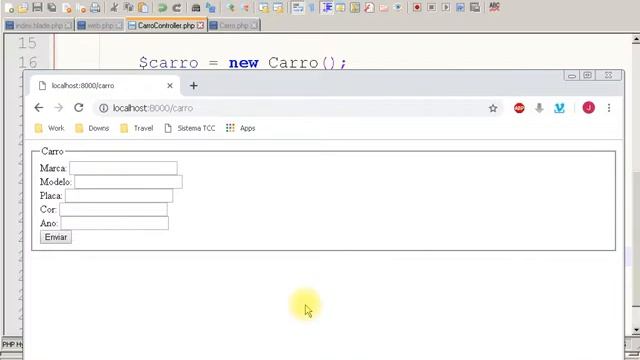Image resolution: width=640 pixels, height=360 pixels.
Task: Reload the page with the refresh icon
Action: point(79,108)
